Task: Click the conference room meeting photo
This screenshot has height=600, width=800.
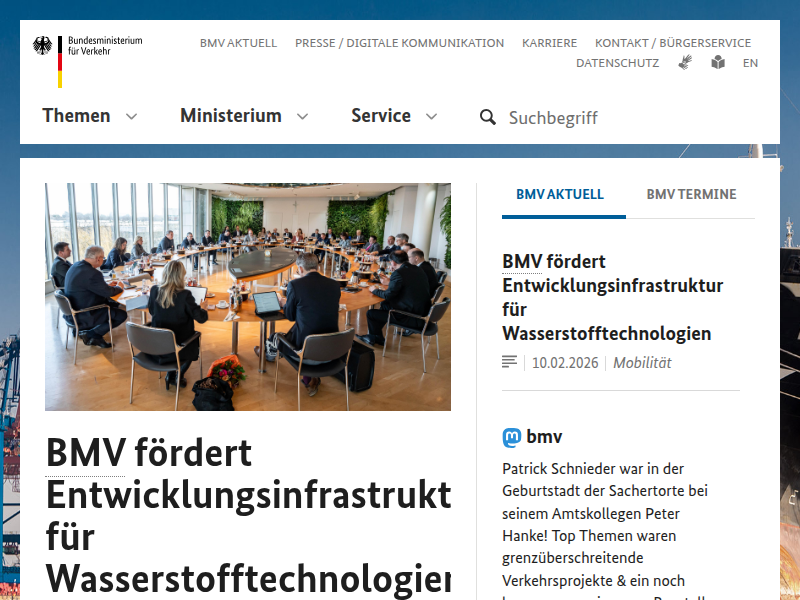Action: point(247,296)
